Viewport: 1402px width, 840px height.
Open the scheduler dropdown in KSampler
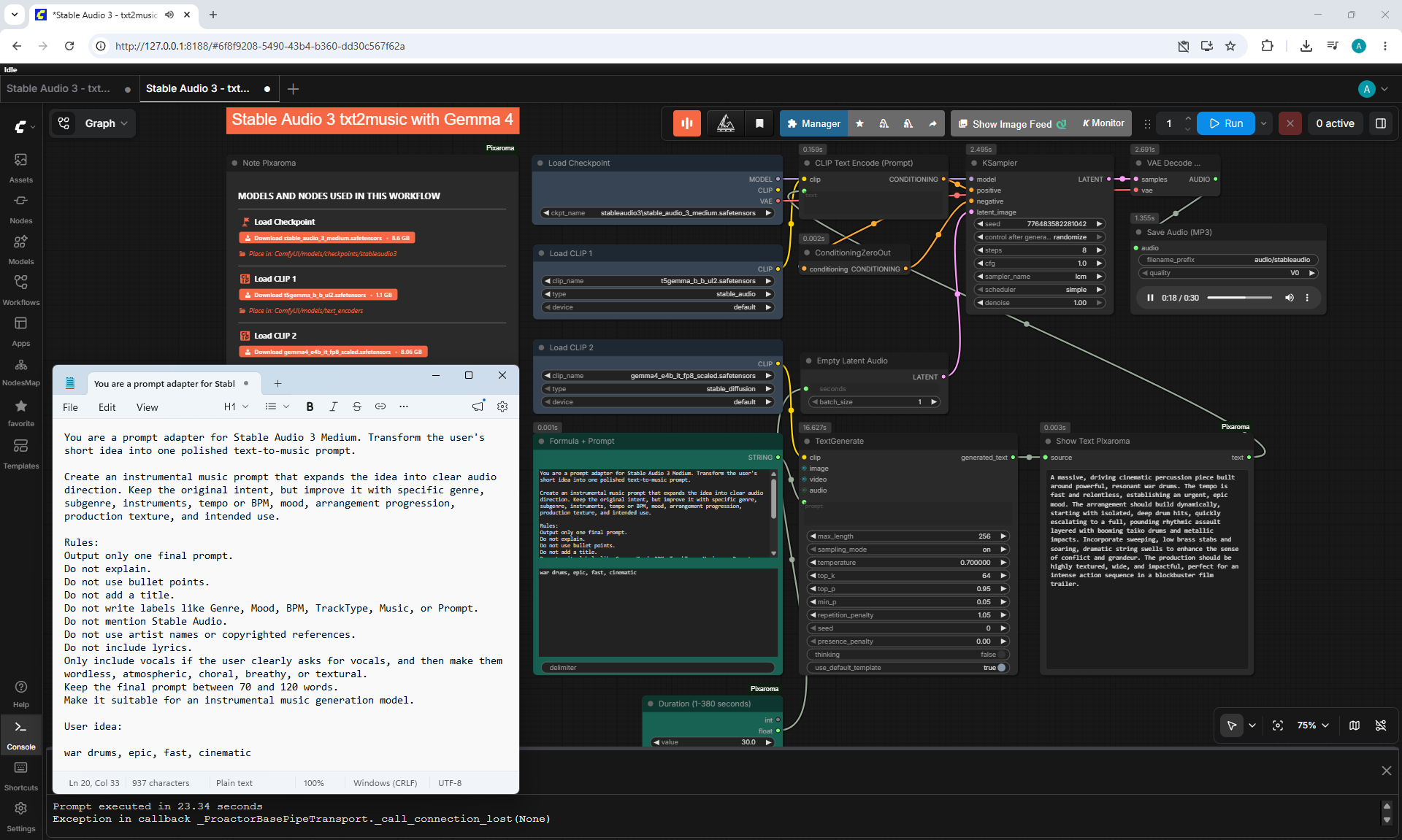(x=1040, y=290)
